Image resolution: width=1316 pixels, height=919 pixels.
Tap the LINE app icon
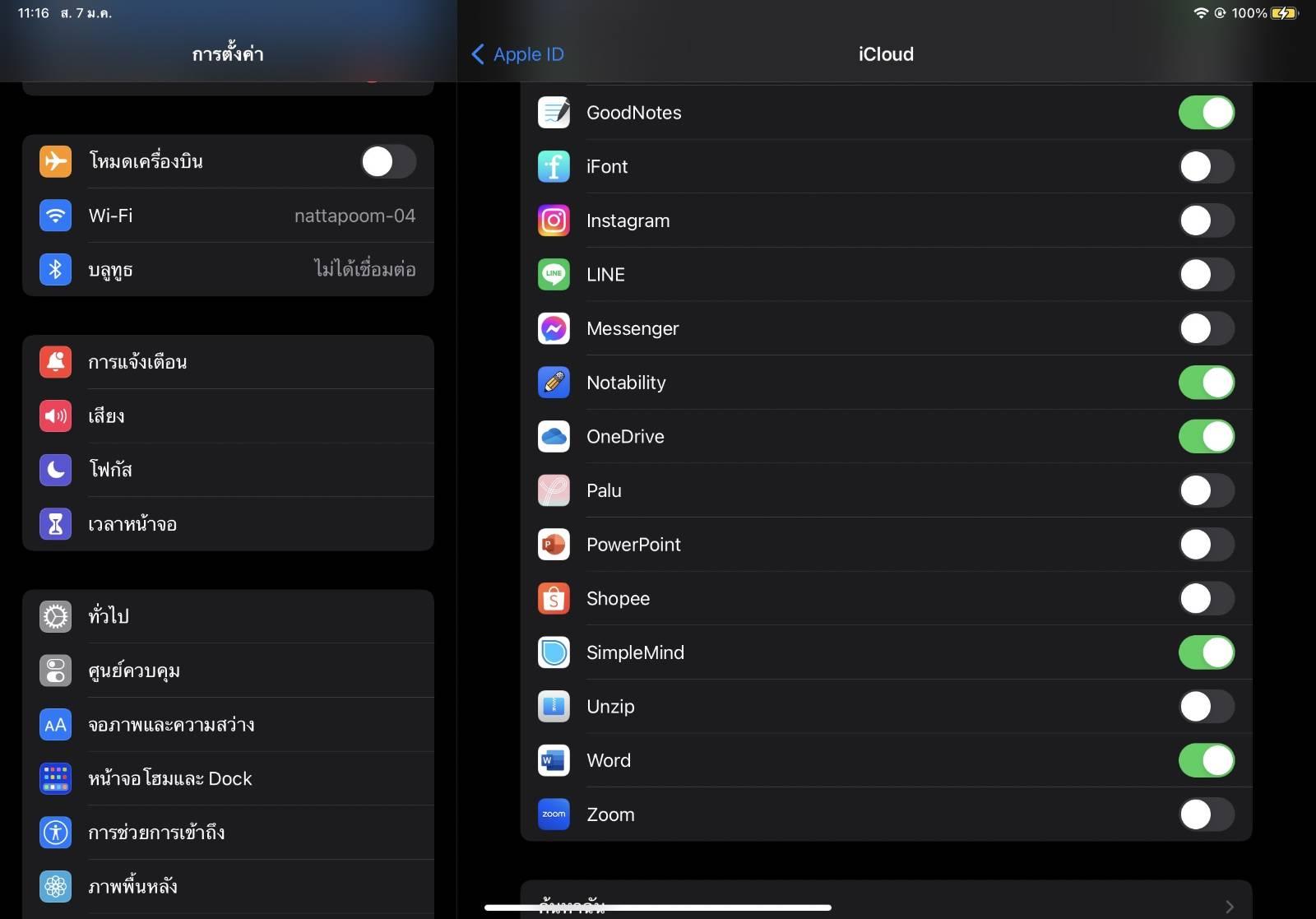point(554,275)
